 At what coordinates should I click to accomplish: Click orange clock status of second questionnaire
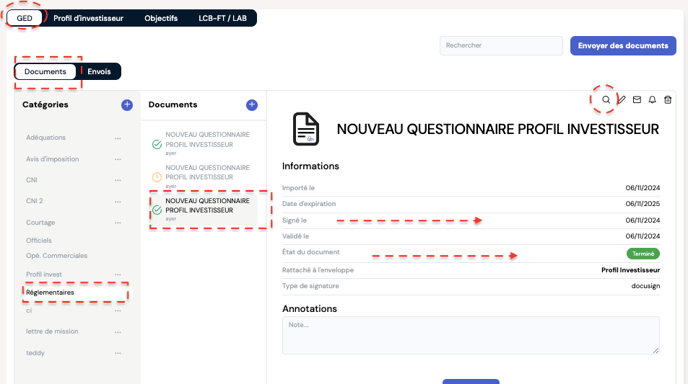tap(157, 177)
